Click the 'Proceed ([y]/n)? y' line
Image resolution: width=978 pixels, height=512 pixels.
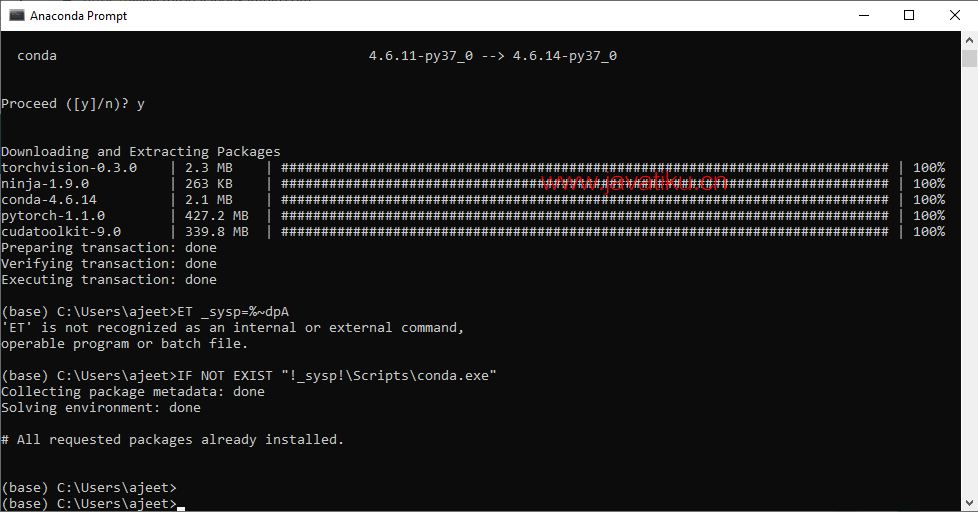(x=73, y=104)
